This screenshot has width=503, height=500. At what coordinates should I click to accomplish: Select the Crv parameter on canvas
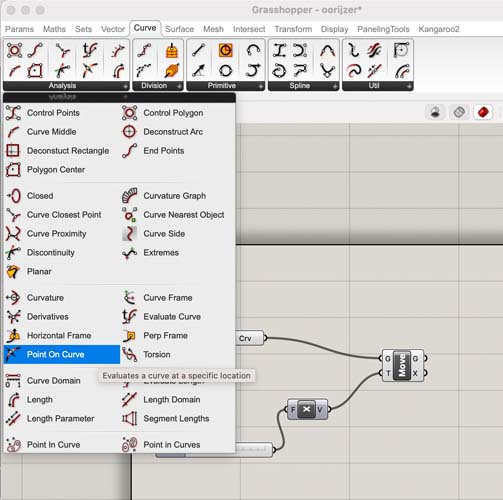(250, 338)
